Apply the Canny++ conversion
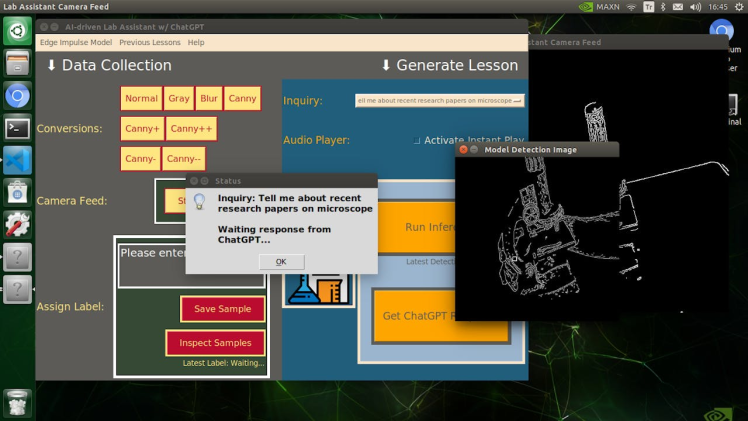The width and height of the screenshot is (748, 421). pos(191,129)
